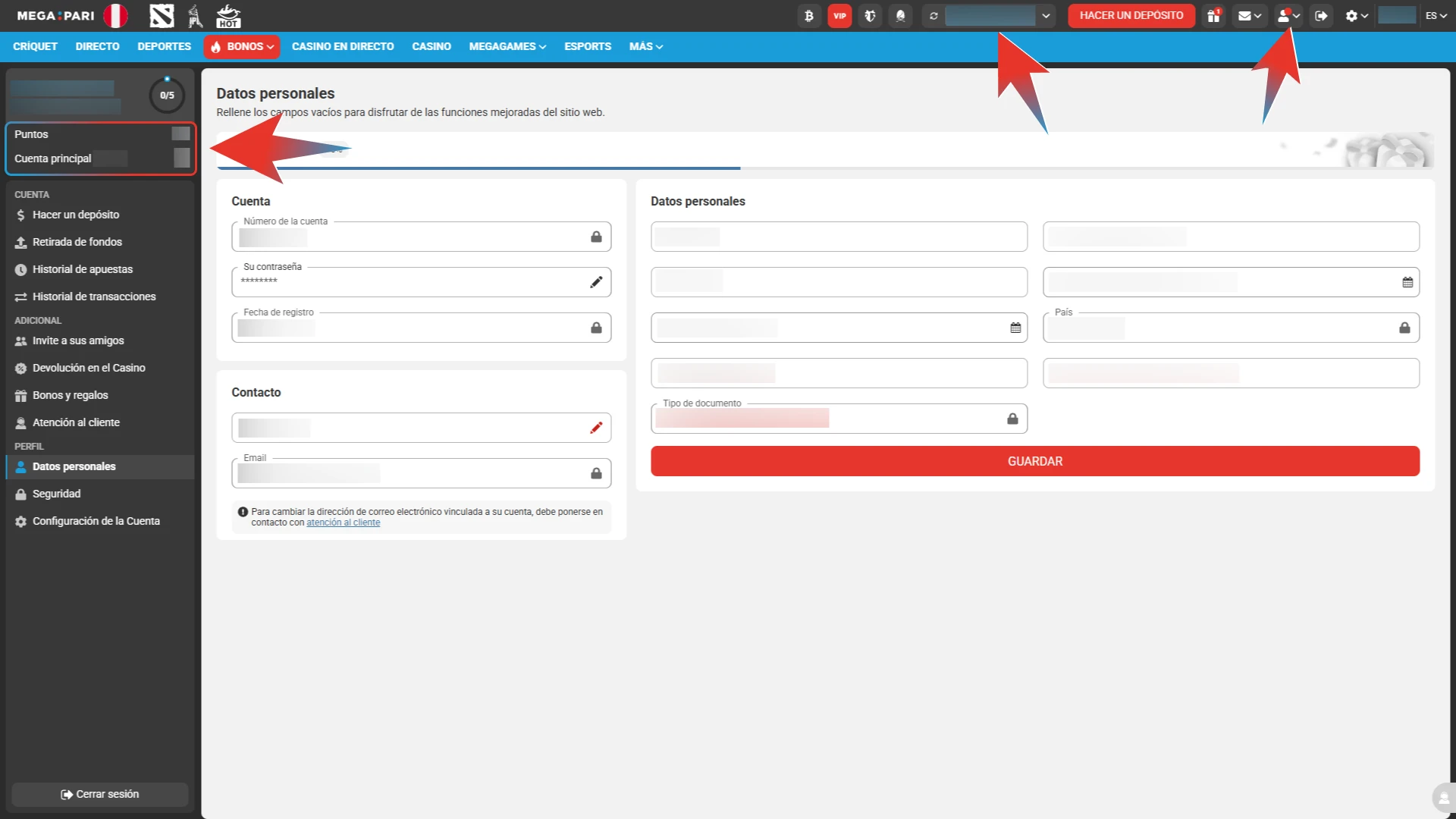Image resolution: width=1456 pixels, height=819 pixels.
Task: Refresh the account balance
Action: tap(934, 15)
